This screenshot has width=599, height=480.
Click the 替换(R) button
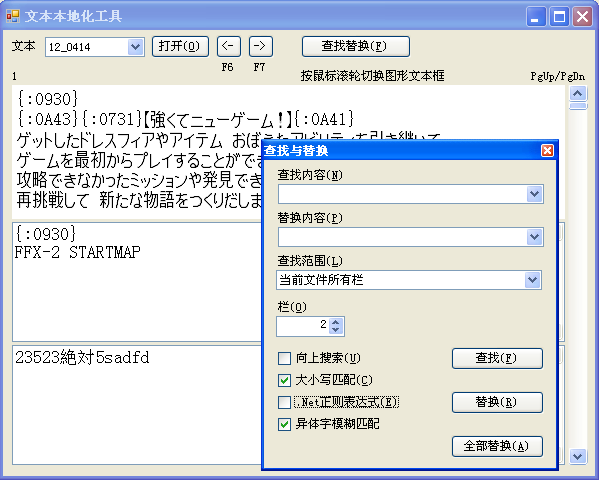(x=497, y=402)
